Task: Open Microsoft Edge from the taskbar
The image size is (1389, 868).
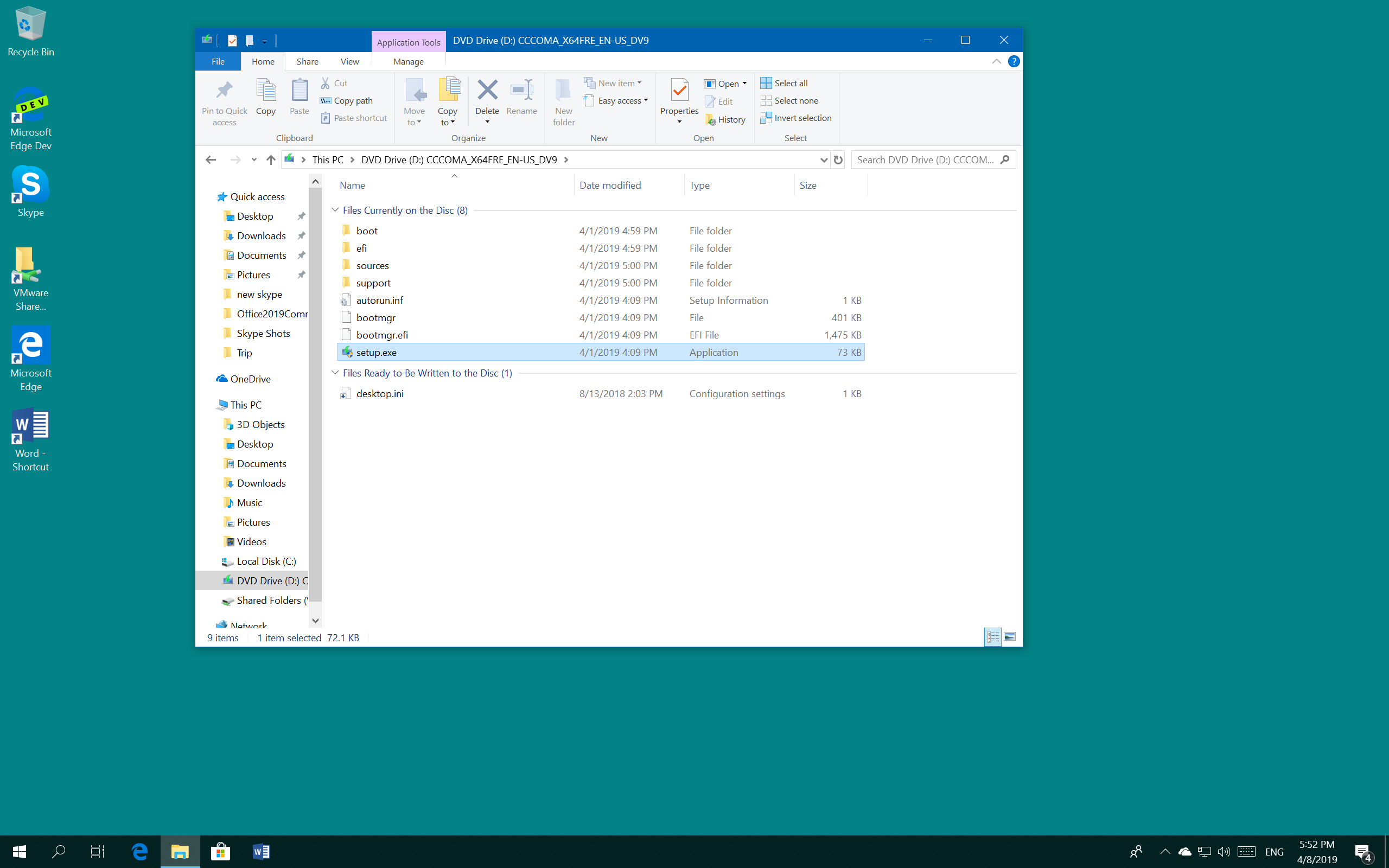Action: (x=139, y=851)
